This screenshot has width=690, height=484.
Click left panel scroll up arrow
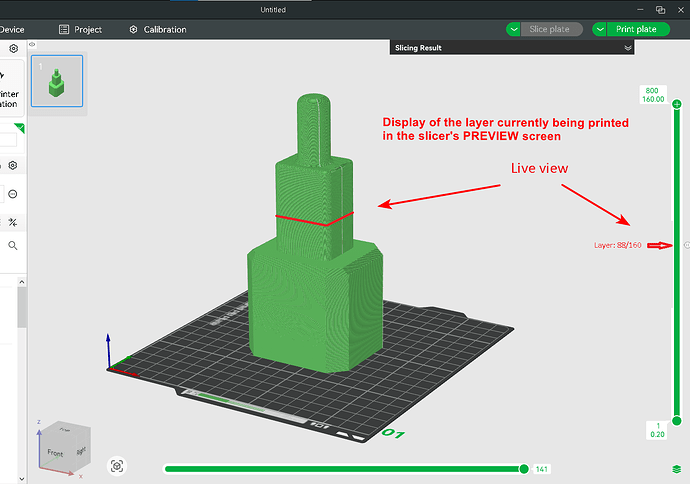tap(22, 282)
